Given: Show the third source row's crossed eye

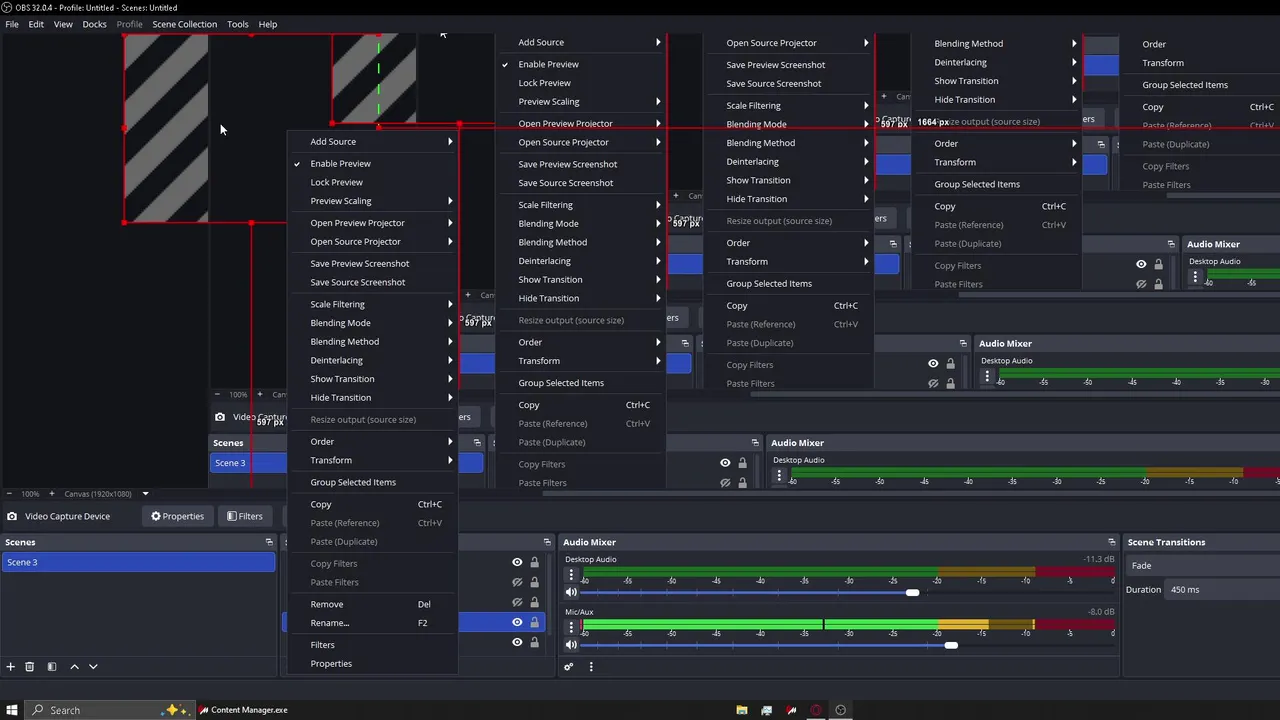Looking at the screenshot, I should tap(517, 602).
